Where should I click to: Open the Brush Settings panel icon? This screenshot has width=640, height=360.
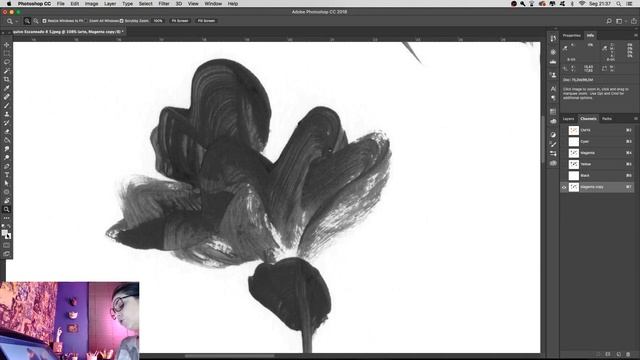553,144
